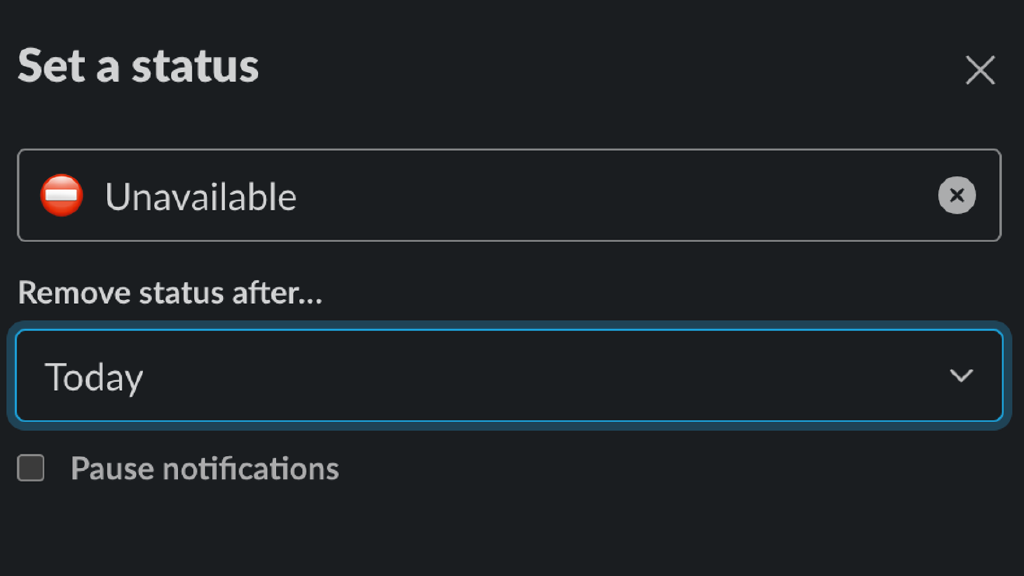Click the word Unavailable in status field

pos(200,197)
